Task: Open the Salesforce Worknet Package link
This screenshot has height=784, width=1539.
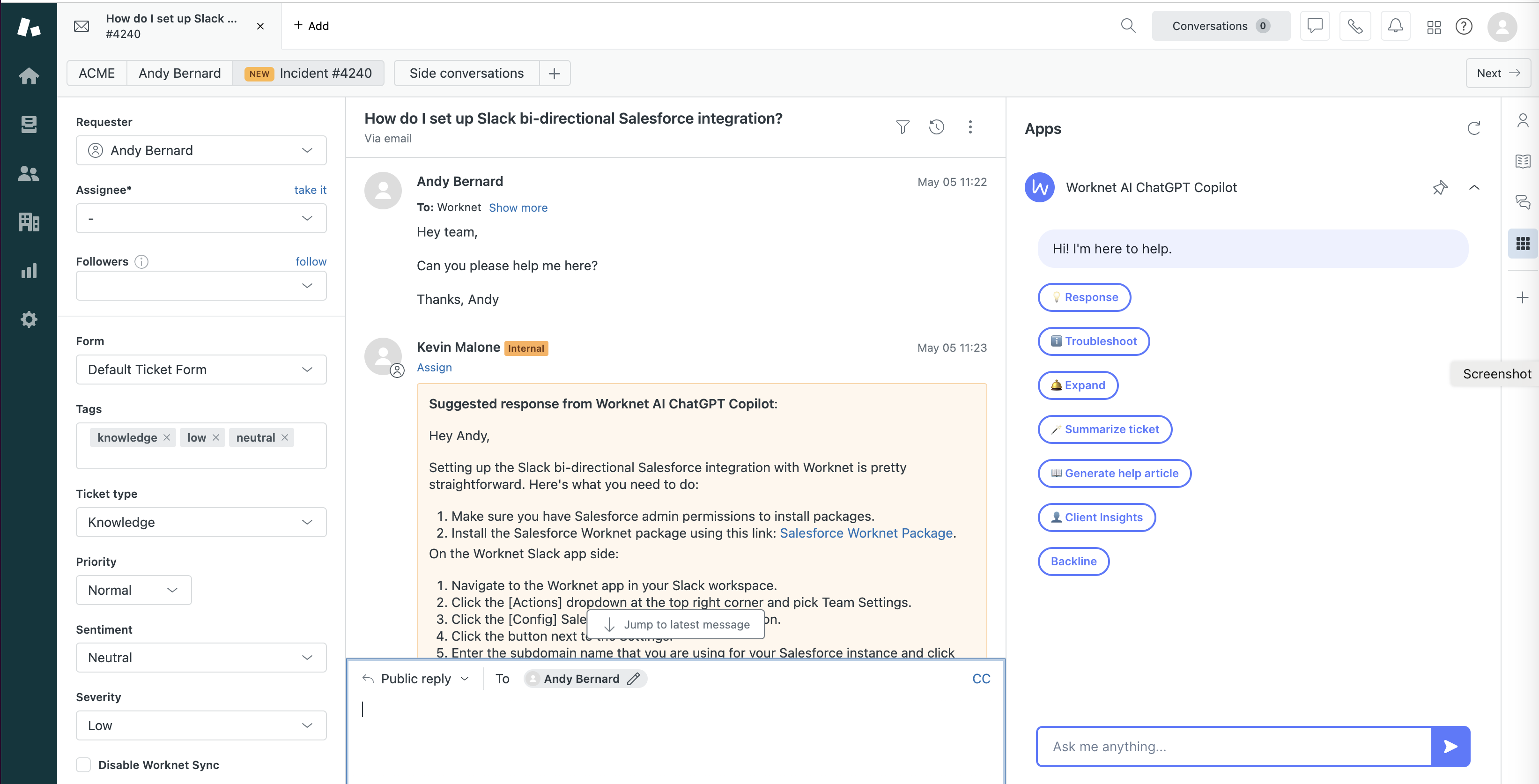Action: 866,533
